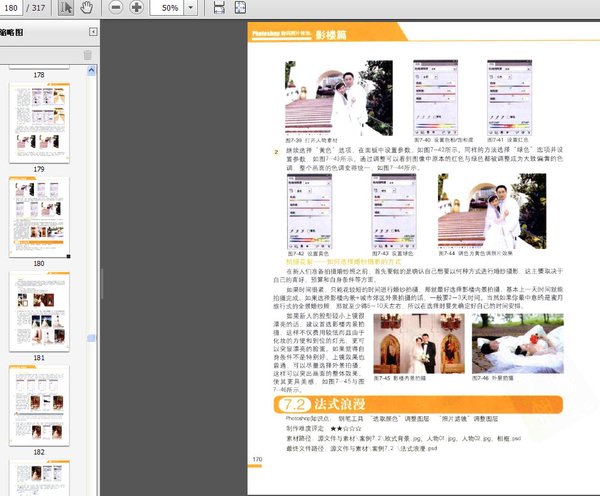Select the page 180 thumbnail
The image size is (600, 496).
click(x=39, y=216)
